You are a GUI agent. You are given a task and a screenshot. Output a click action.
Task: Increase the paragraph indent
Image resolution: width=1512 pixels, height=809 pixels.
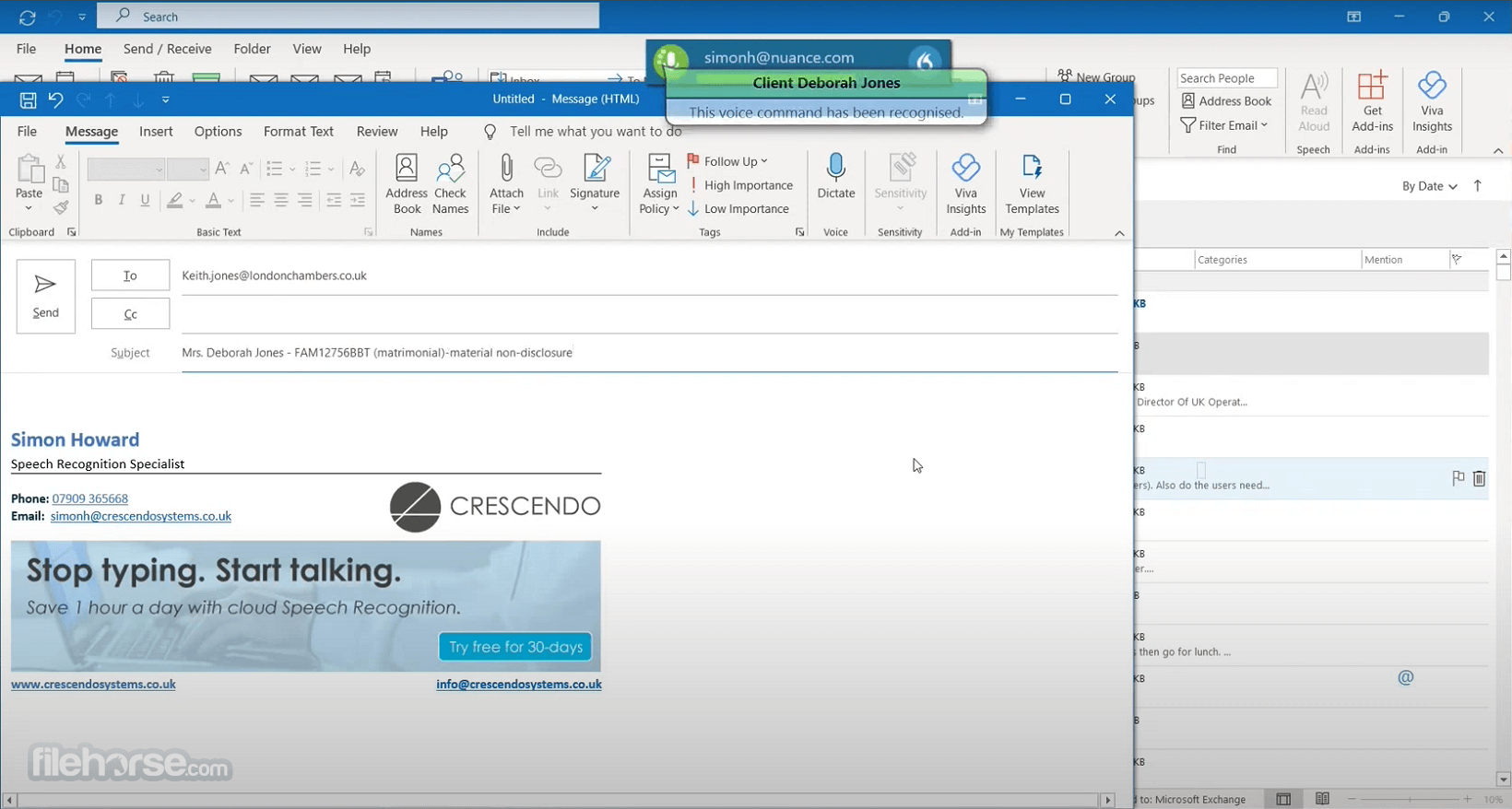[358, 200]
